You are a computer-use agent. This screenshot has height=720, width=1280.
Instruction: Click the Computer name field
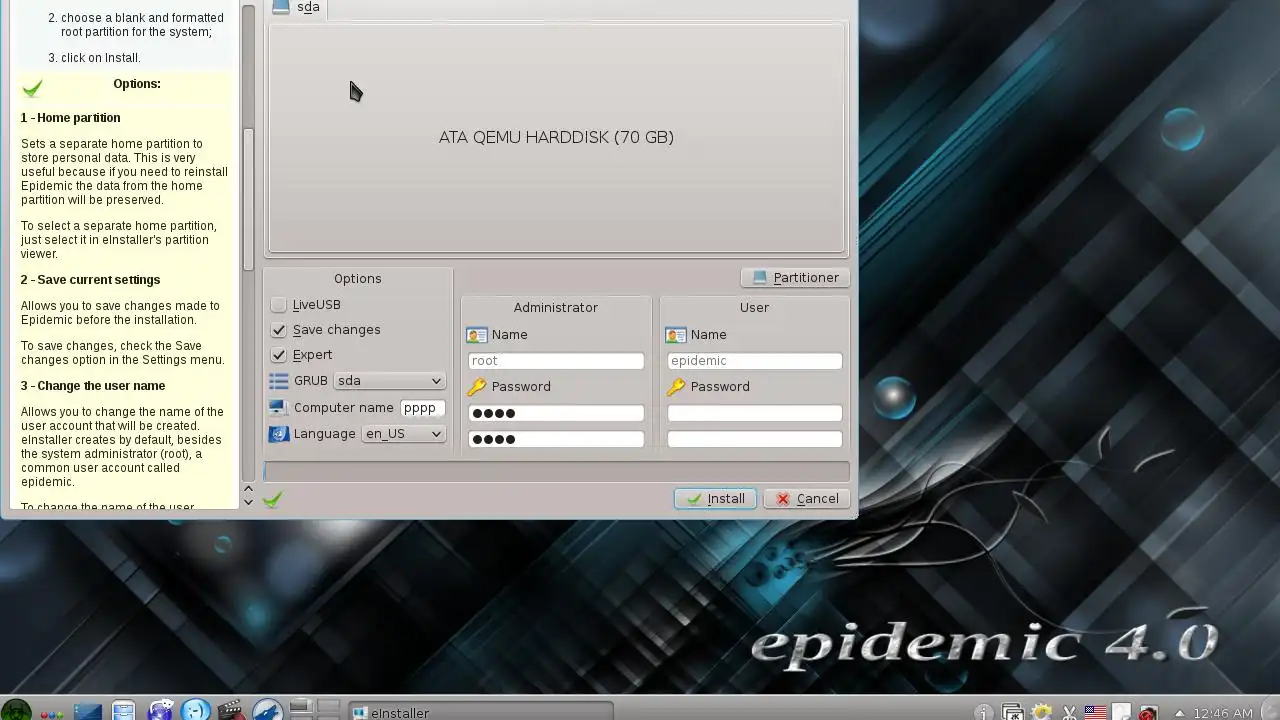(422, 408)
